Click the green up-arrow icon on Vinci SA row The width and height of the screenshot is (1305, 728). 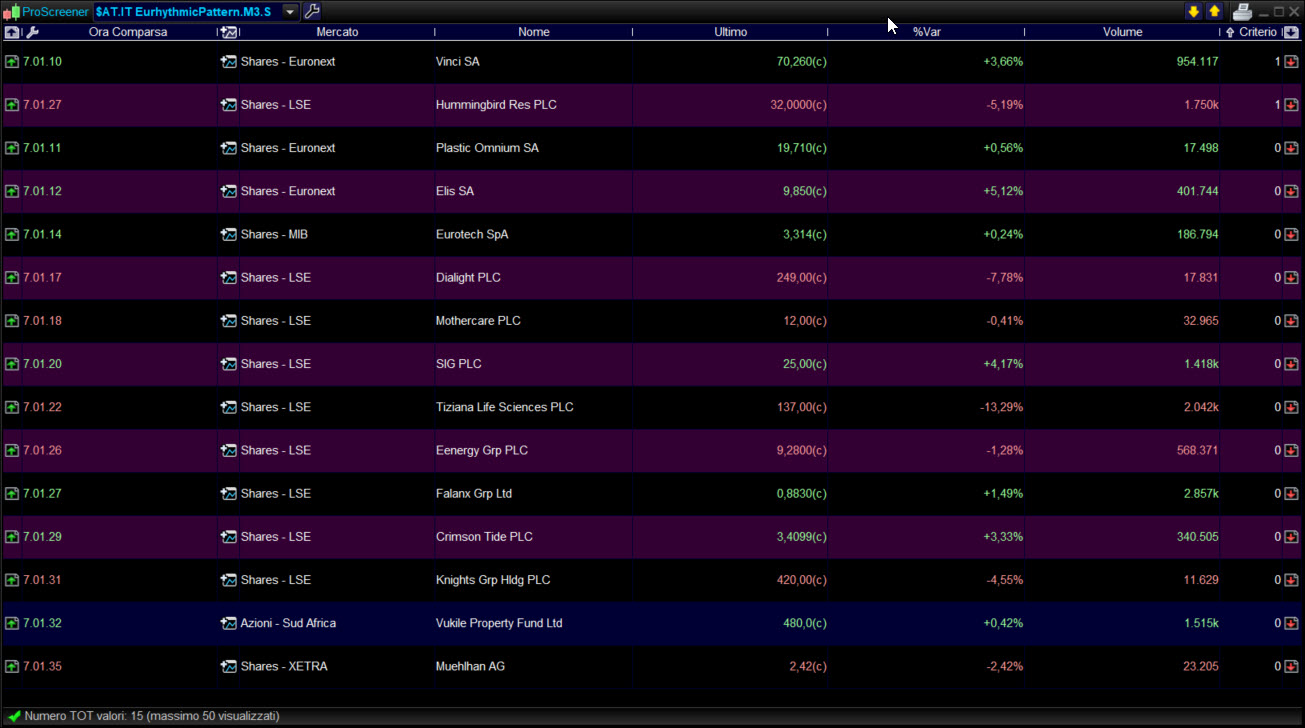click(x=12, y=62)
